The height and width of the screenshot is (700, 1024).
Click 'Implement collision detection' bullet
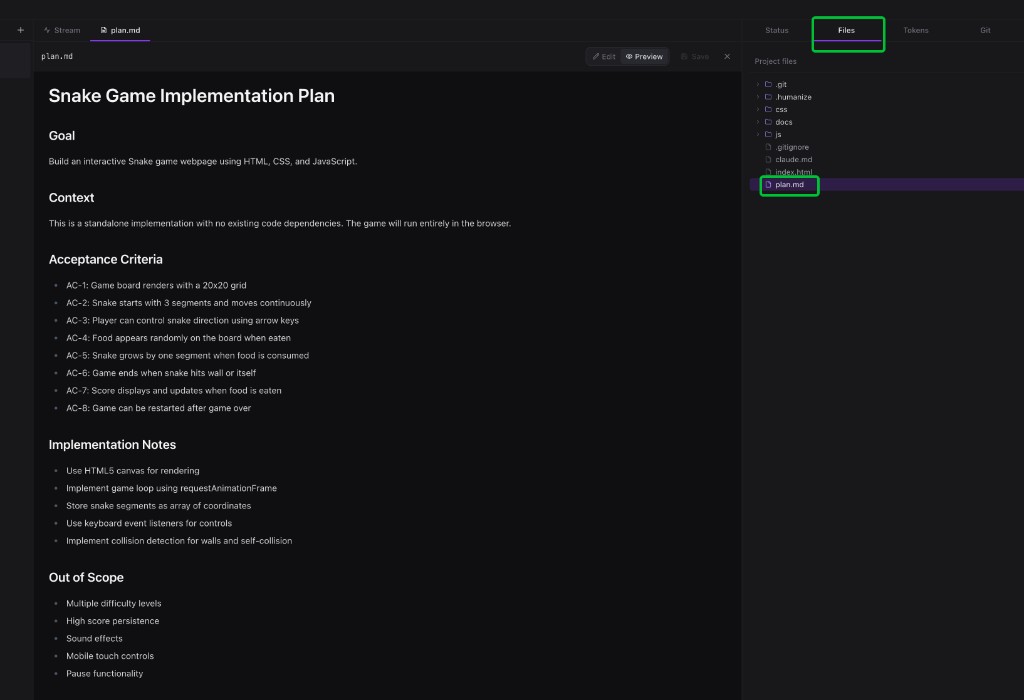[179, 541]
